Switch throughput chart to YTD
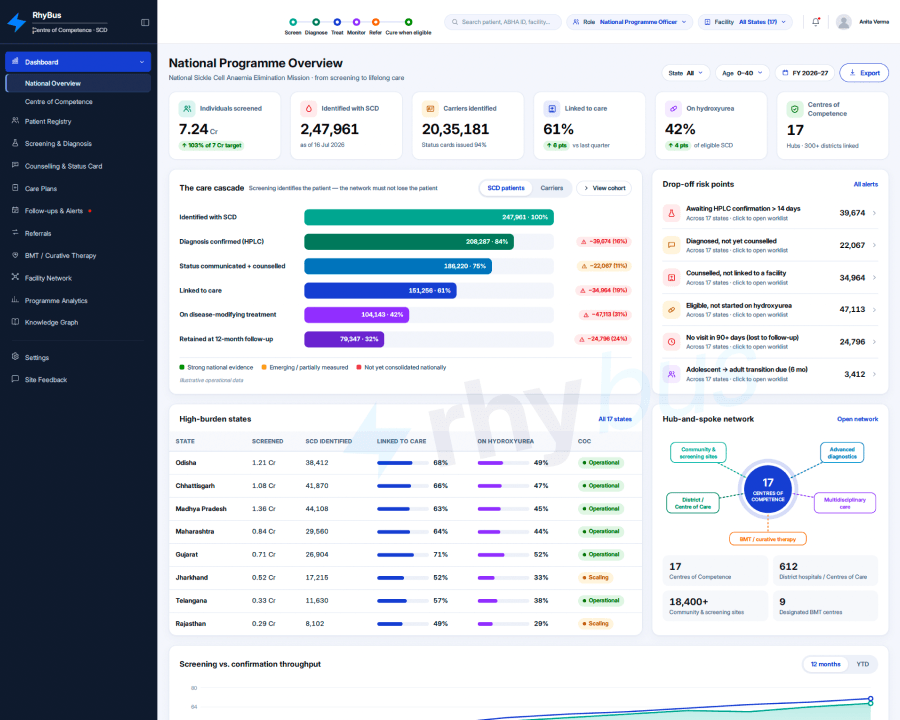The image size is (900, 720). click(863, 664)
